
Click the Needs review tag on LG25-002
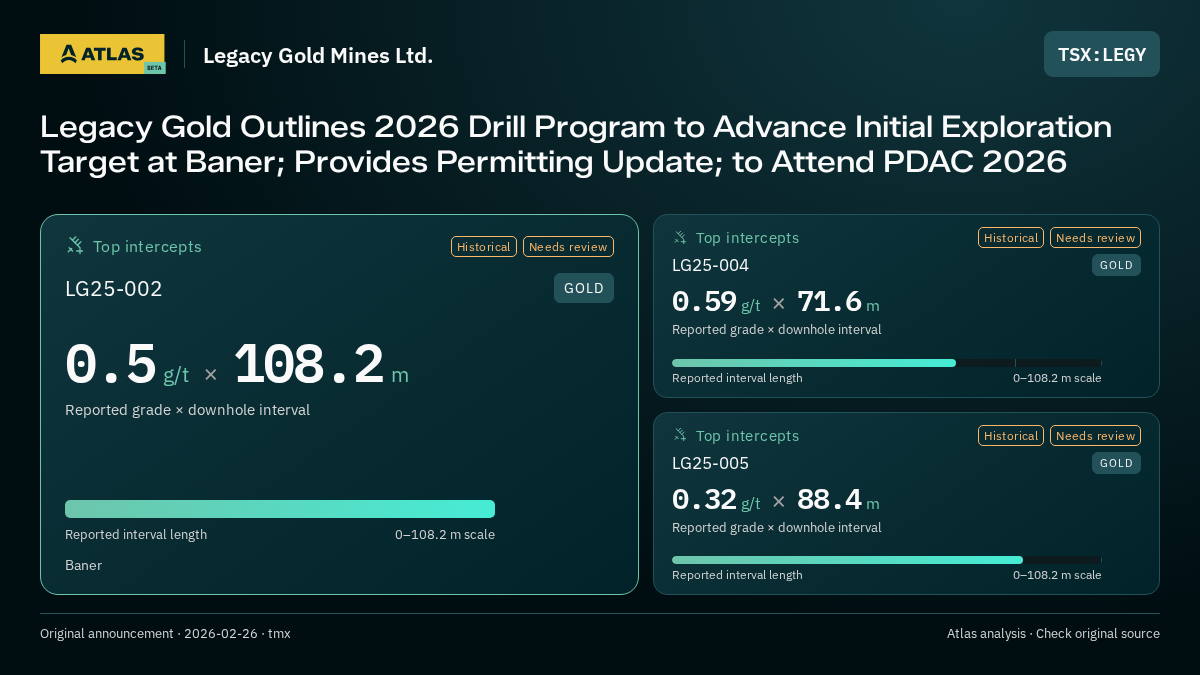[x=568, y=247]
